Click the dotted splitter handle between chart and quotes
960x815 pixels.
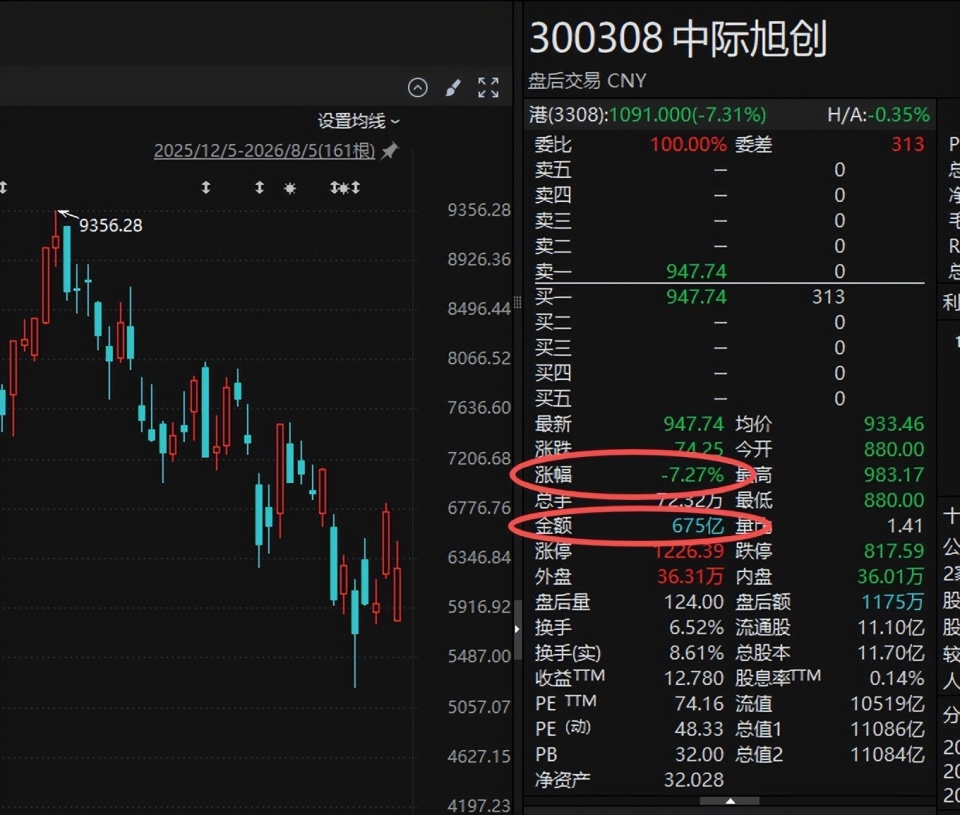517,302
